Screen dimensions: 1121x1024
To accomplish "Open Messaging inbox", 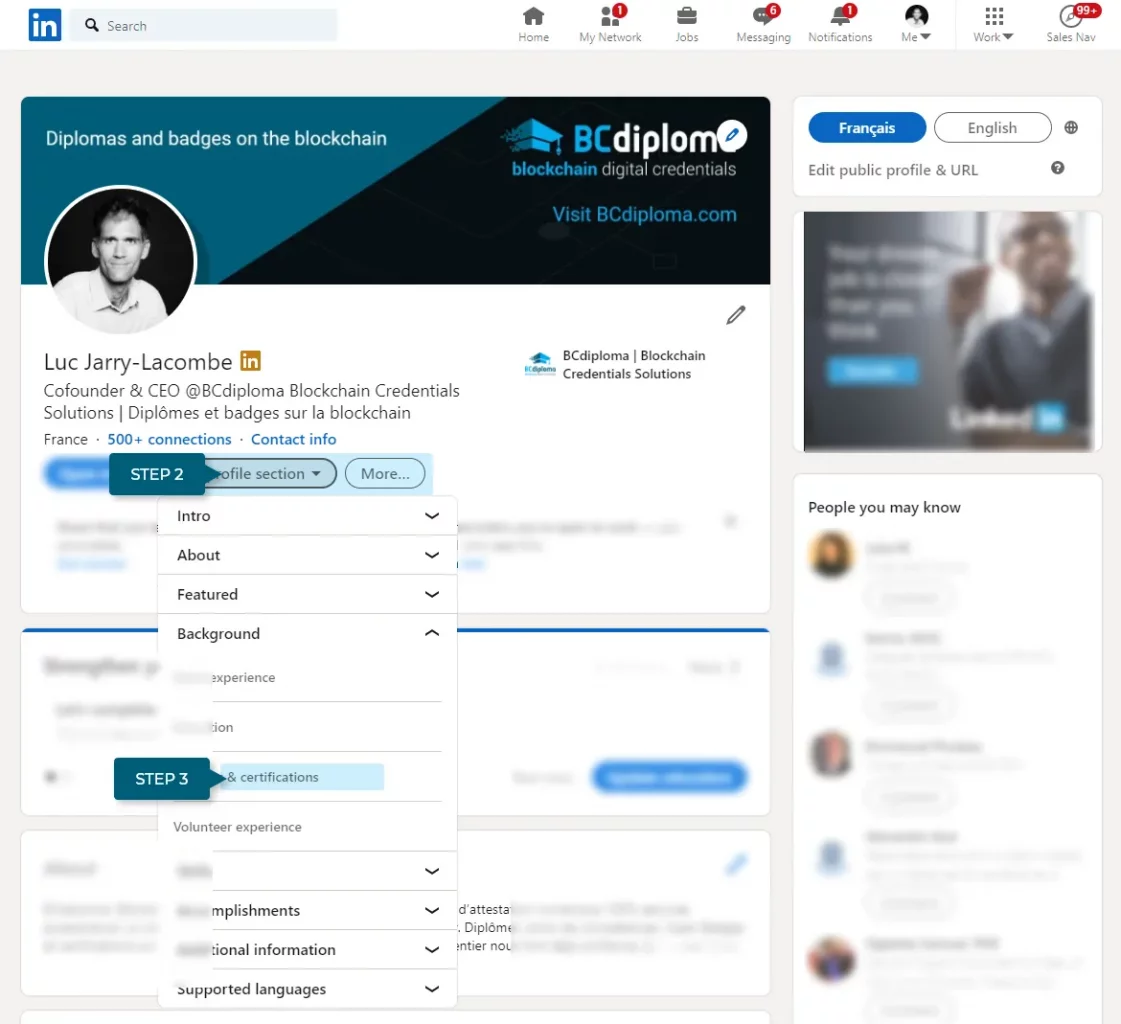I will coord(764,25).
